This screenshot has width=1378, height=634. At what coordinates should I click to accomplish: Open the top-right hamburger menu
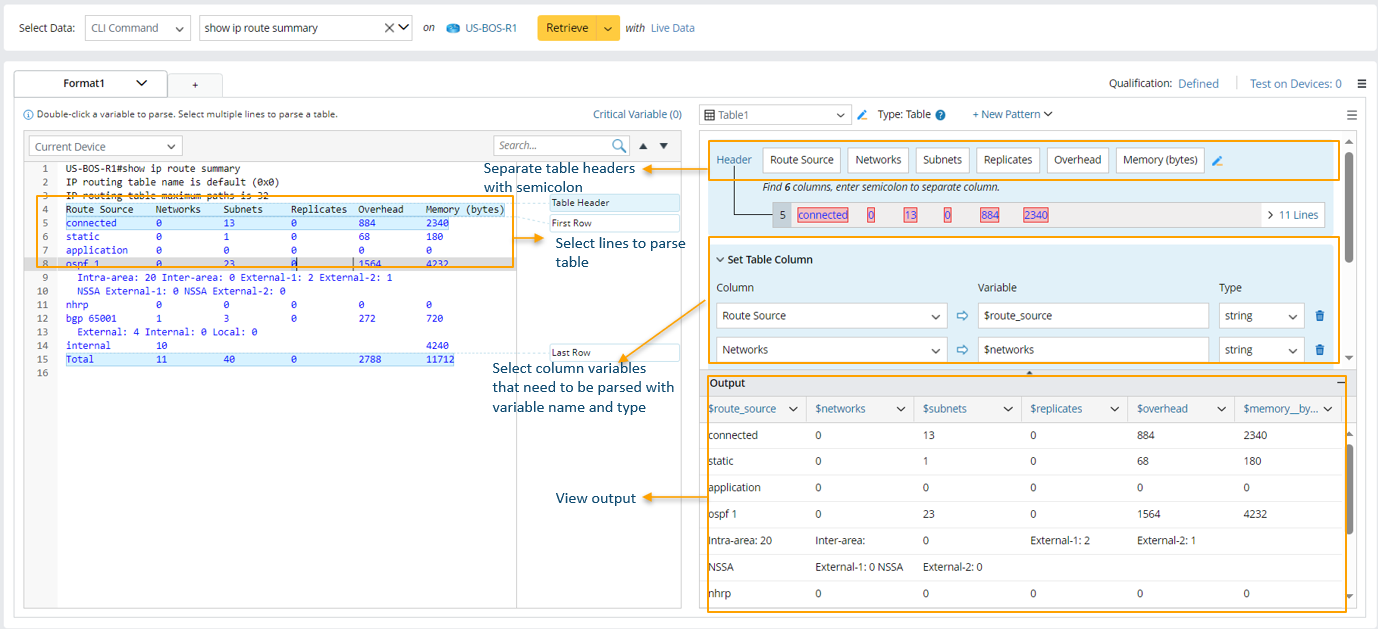click(x=1362, y=84)
